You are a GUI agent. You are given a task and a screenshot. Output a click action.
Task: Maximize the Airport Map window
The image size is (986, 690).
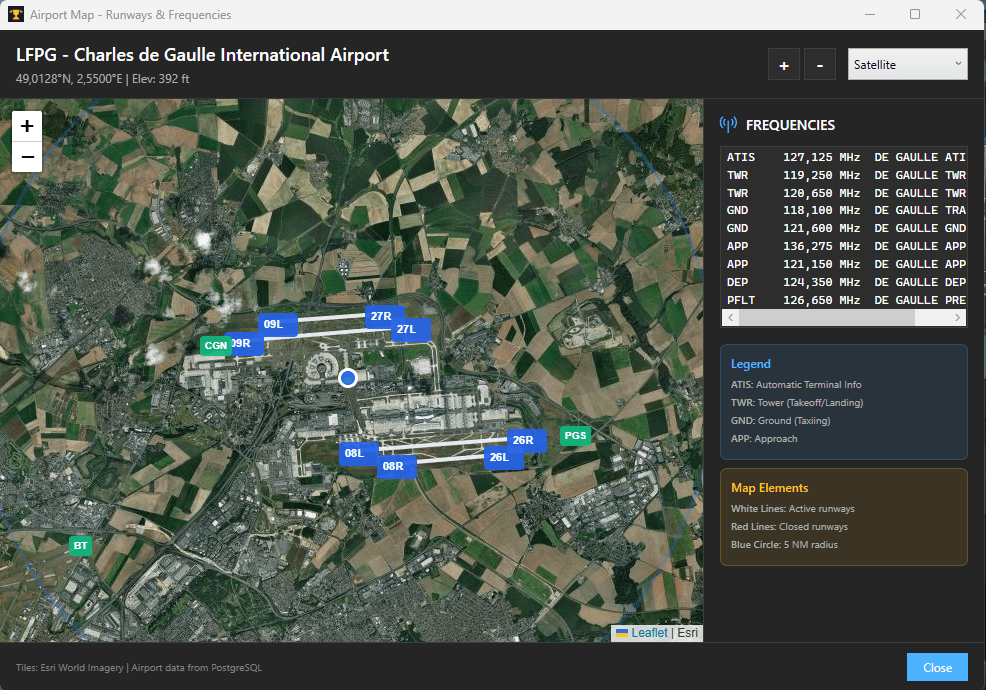tap(915, 14)
